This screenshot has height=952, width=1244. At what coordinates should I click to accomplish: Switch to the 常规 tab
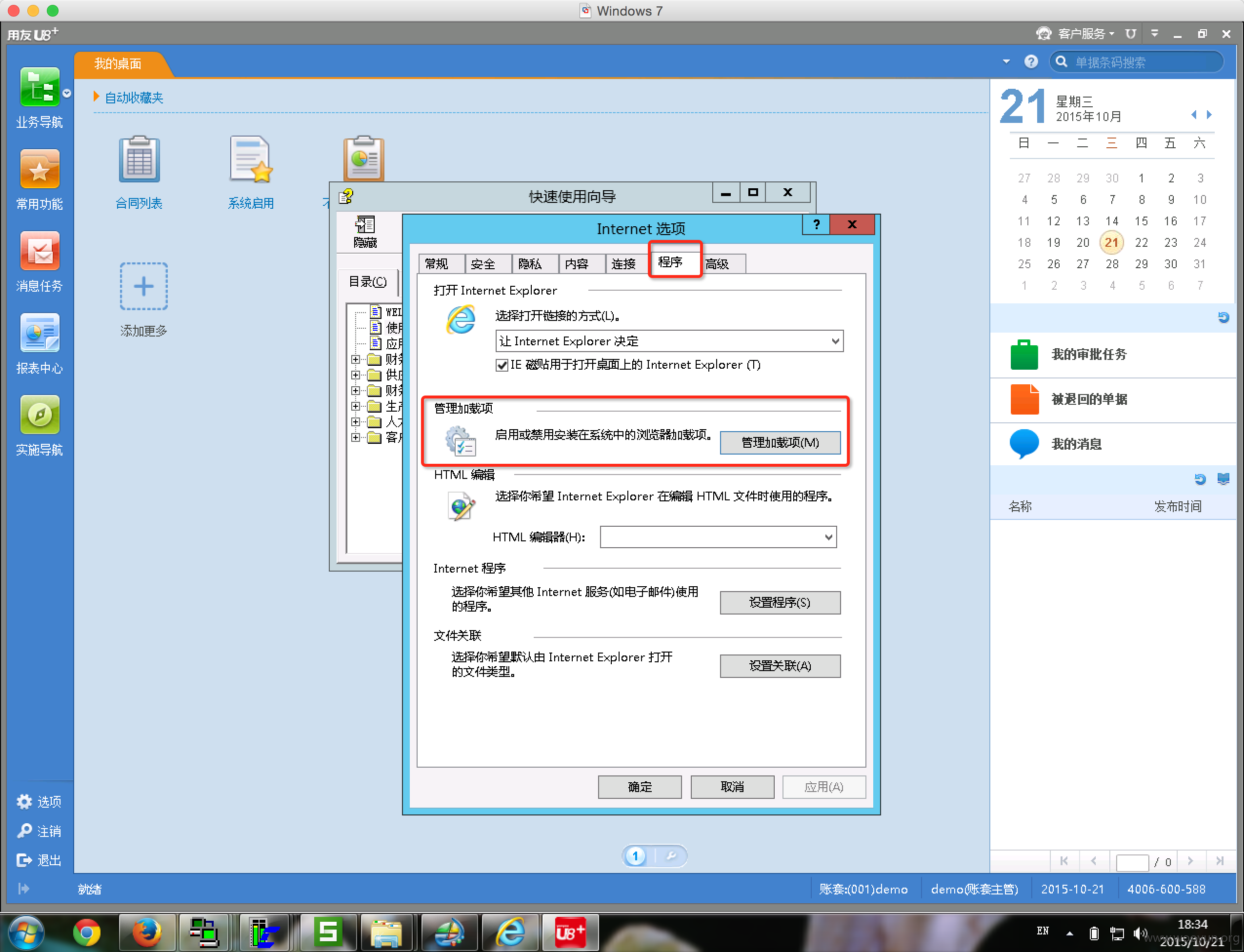[442, 263]
